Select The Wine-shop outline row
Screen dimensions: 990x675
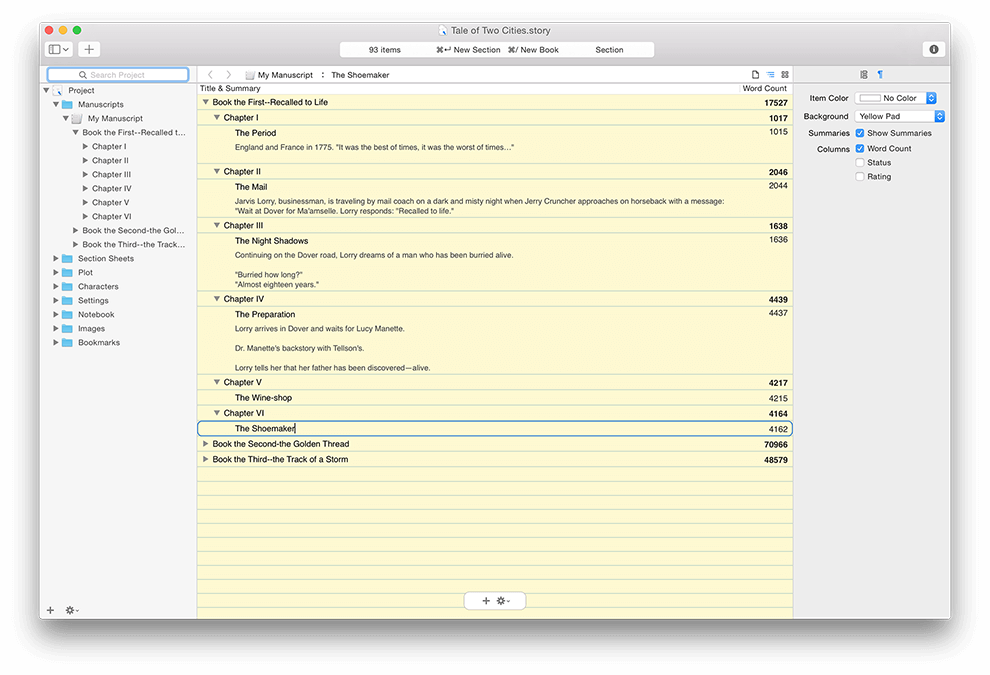(x=495, y=398)
